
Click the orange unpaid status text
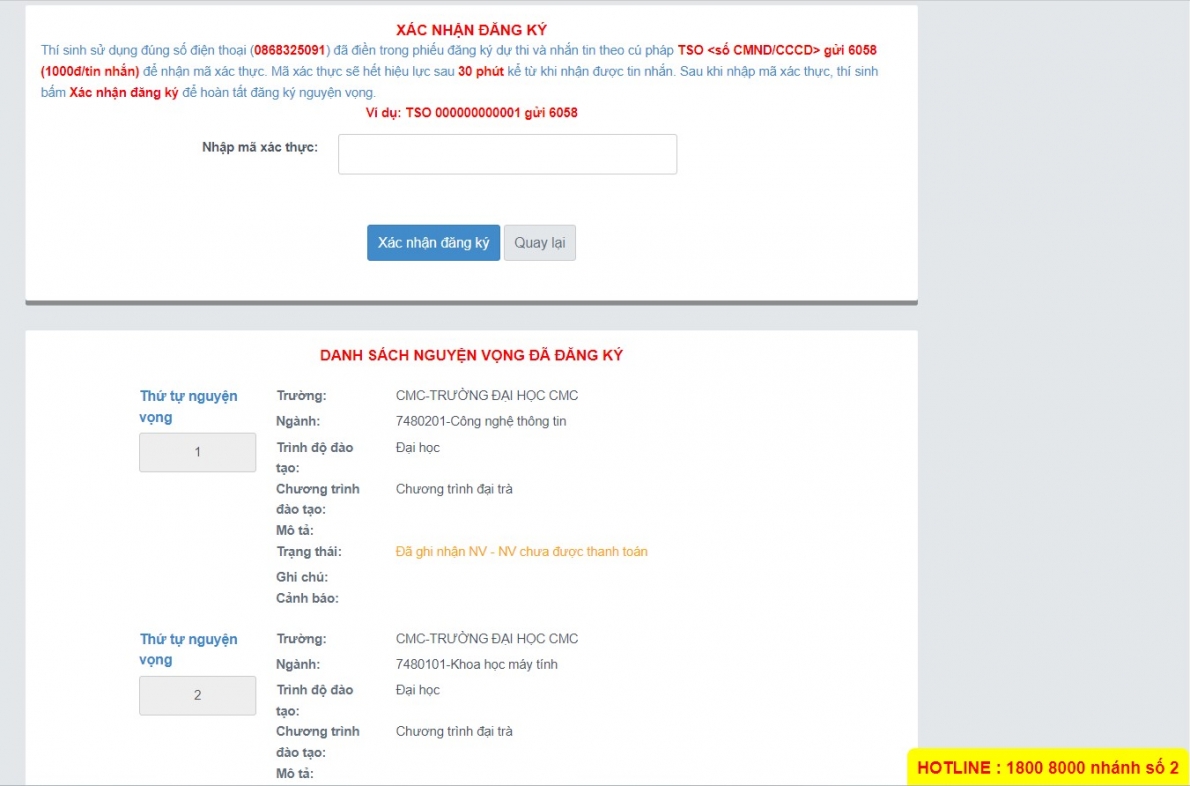coord(521,551)
